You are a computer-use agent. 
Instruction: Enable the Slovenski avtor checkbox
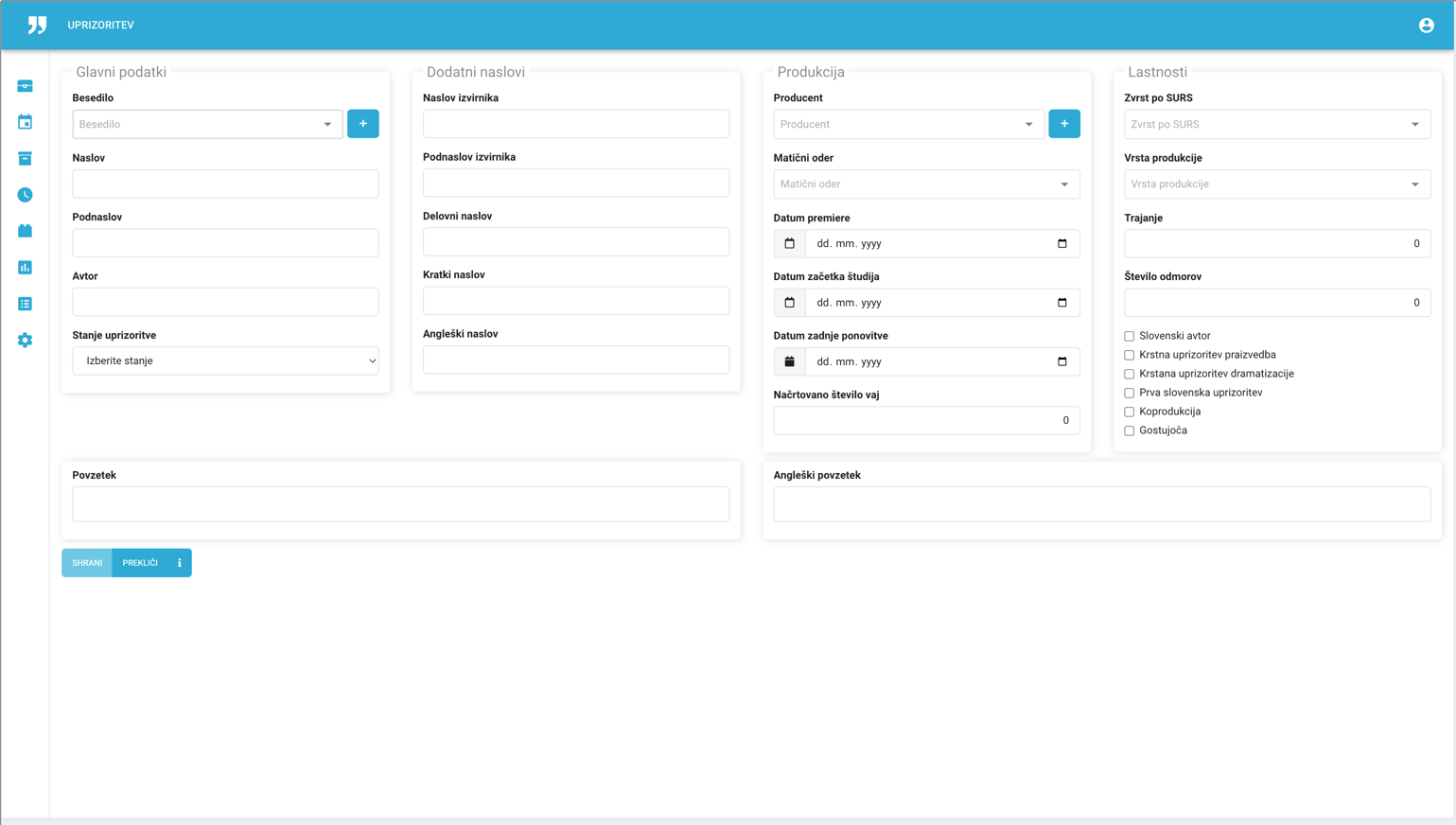pyautogui.click(x=1129, y=336)
